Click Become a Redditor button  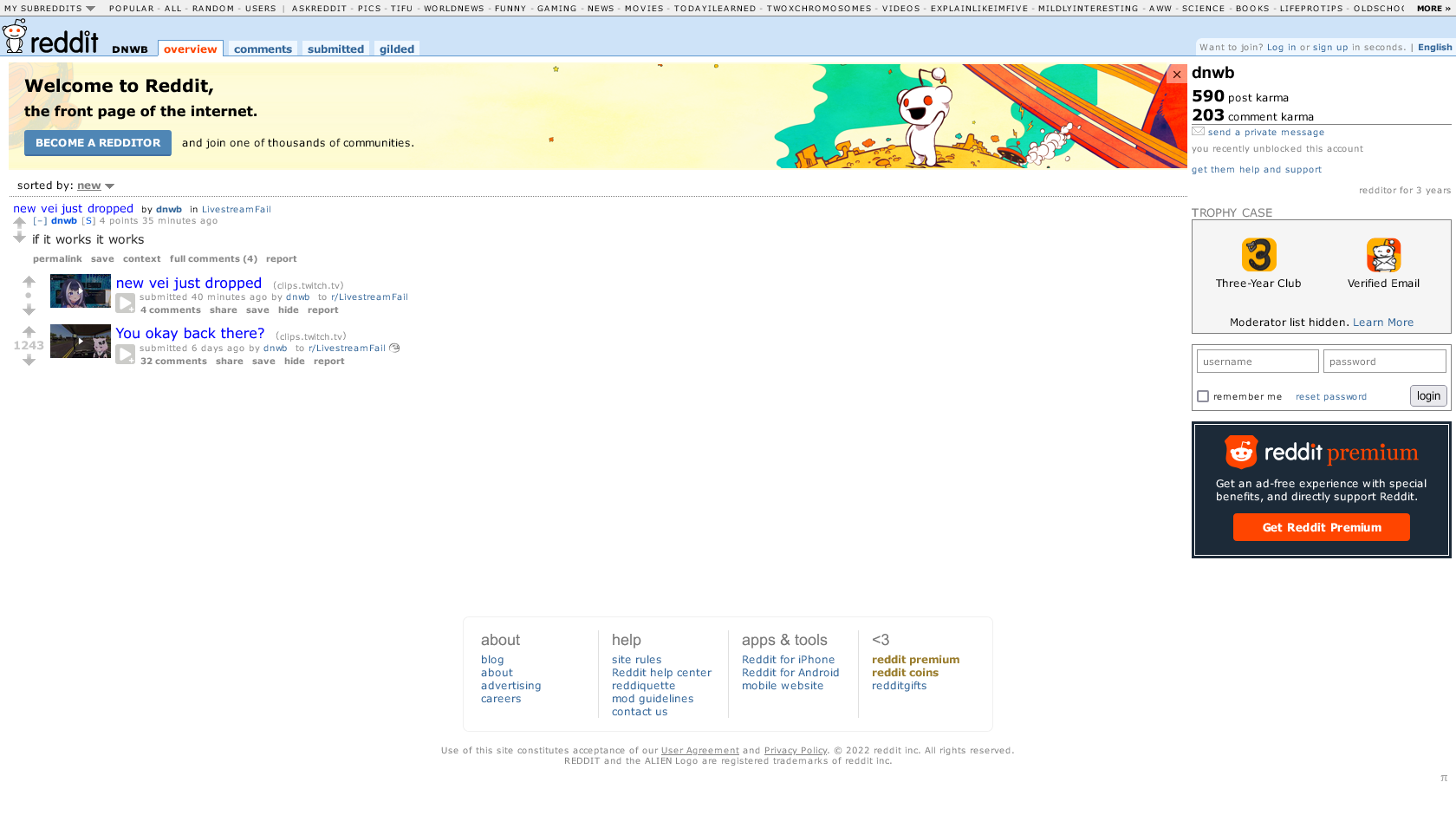click(x=98, y=143)
